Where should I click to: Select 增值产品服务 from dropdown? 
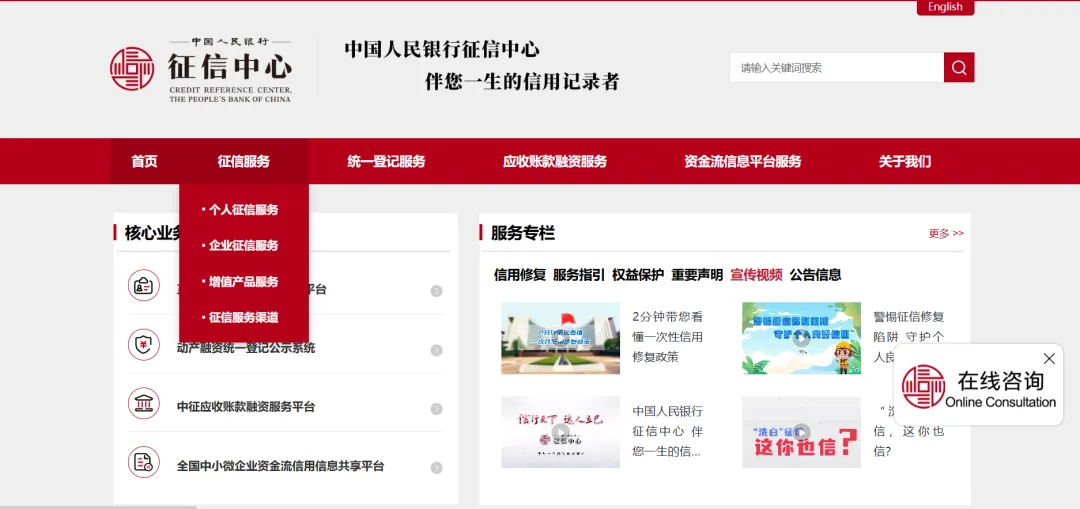(x=244, y=282)
